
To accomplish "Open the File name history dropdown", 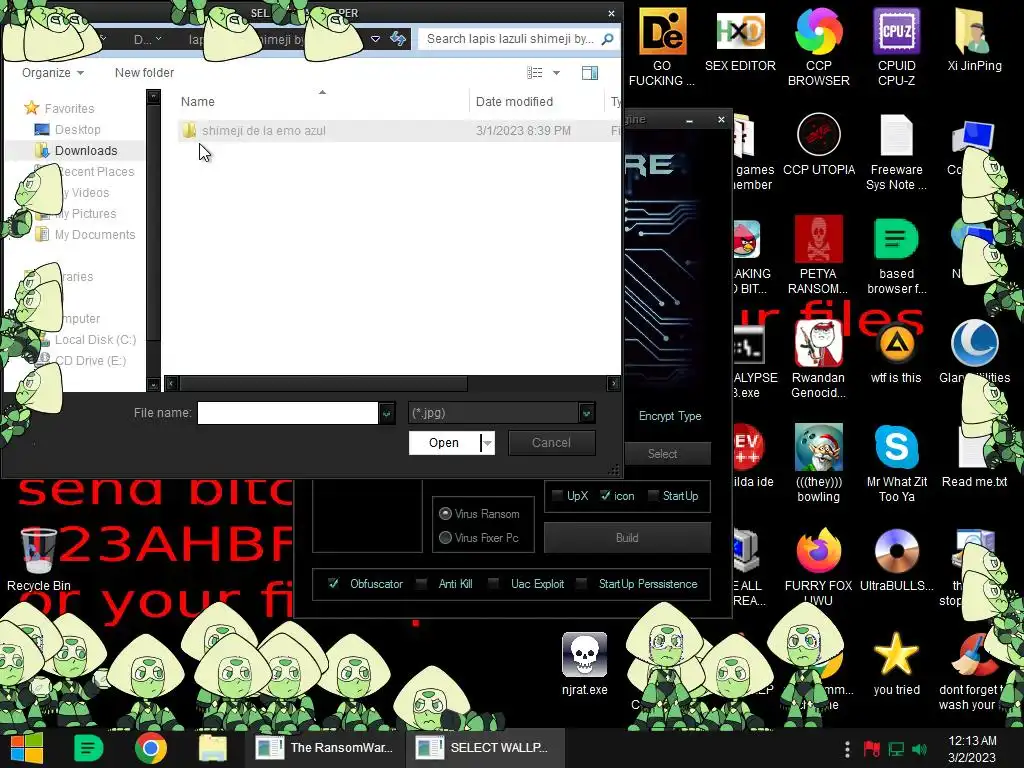I will (387, 413).
